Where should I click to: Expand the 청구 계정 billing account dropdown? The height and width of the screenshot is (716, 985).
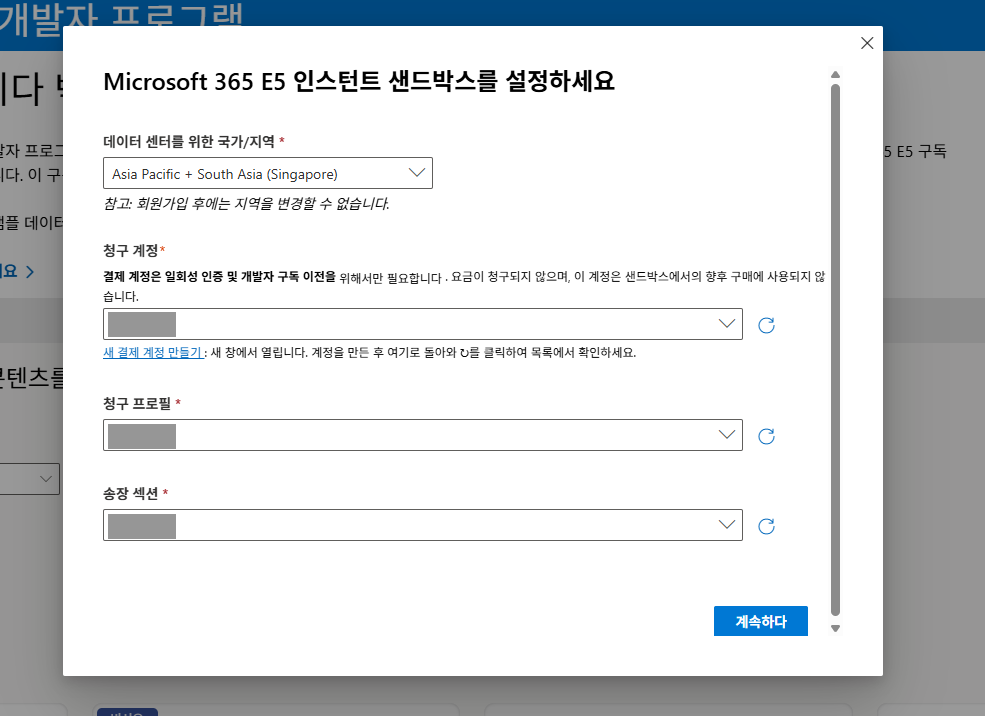tap(423, 324)
